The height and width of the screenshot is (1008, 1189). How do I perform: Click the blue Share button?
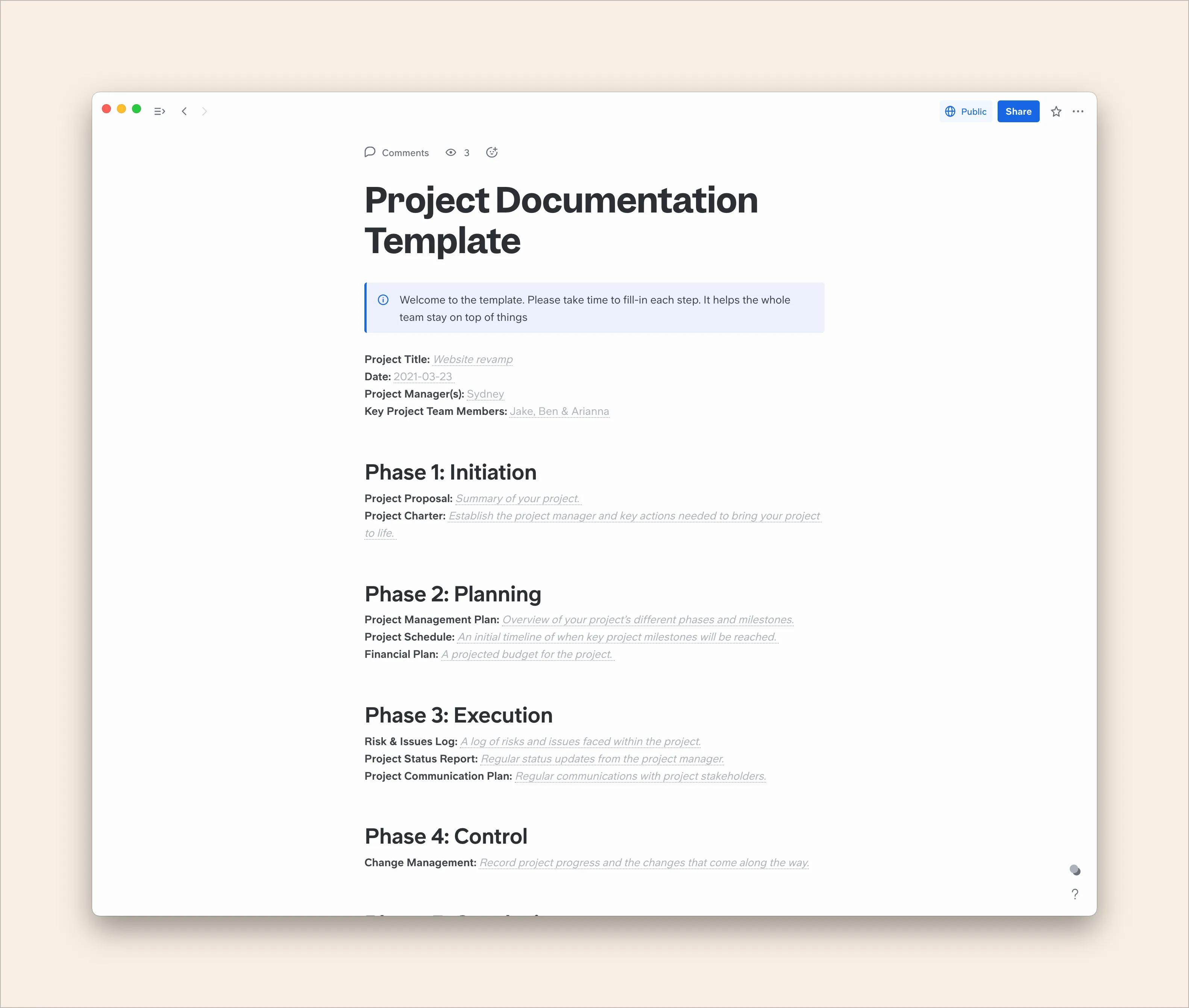pyautogui.click(x=1018, y=111)
